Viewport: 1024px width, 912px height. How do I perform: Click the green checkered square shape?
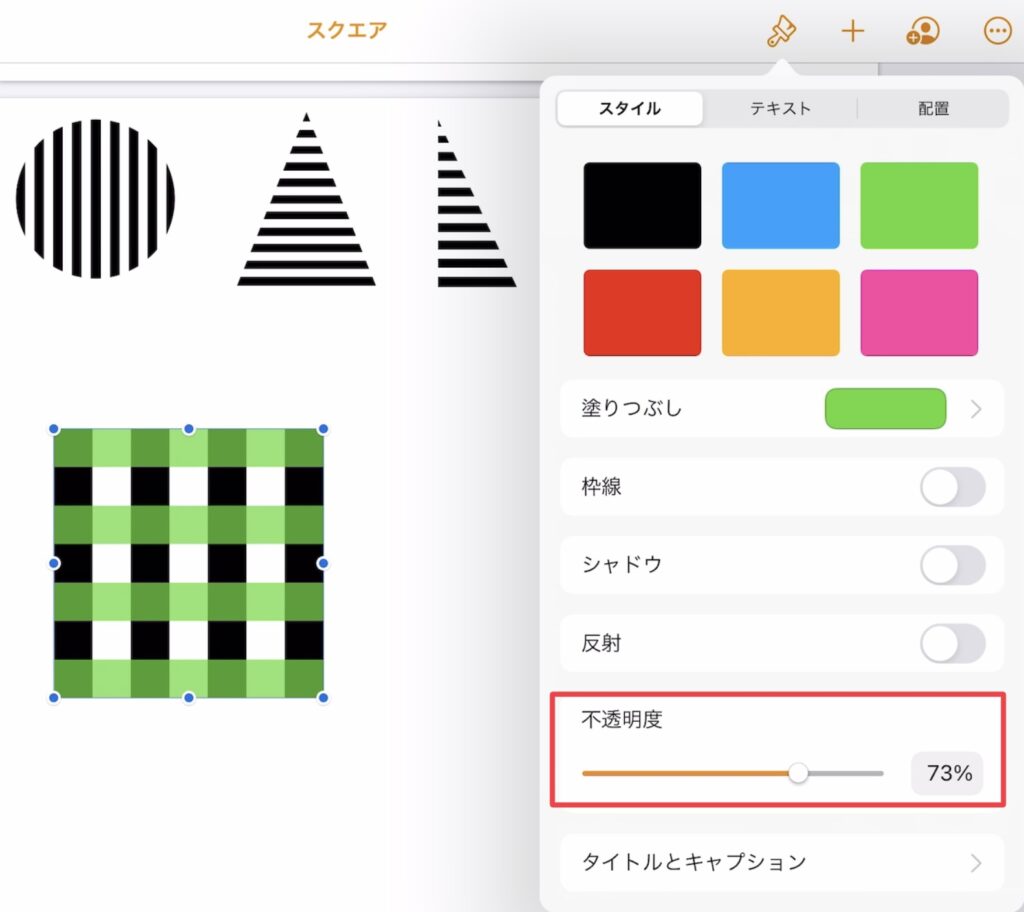point(188,563)
